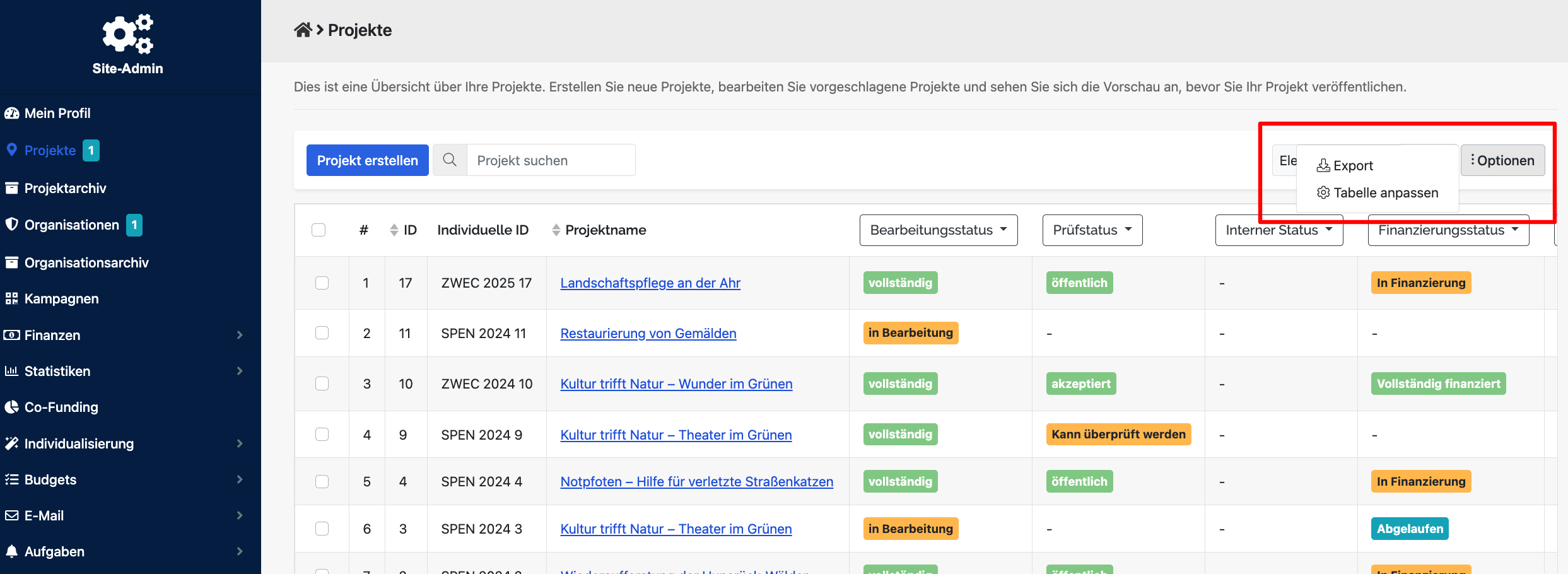Open the Bearbeitungsstatus filter dropdown
The image size is (1568, 574).
pos(938,230)
